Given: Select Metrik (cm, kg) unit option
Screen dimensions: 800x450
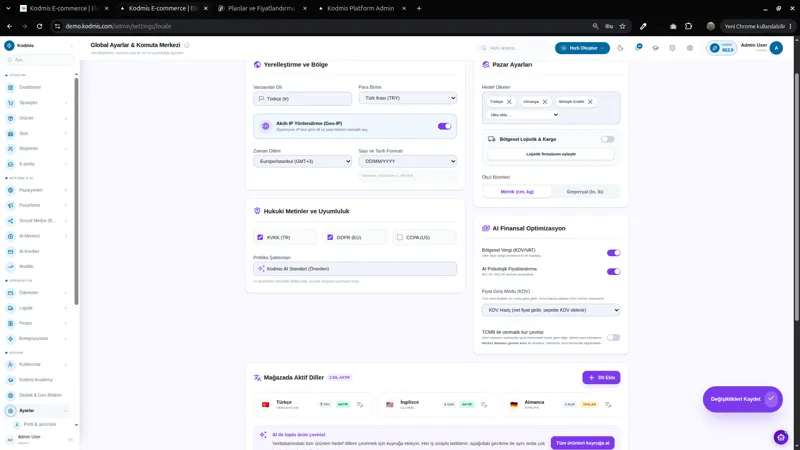Looking at the screenshot, I should [x=517, y=192].
